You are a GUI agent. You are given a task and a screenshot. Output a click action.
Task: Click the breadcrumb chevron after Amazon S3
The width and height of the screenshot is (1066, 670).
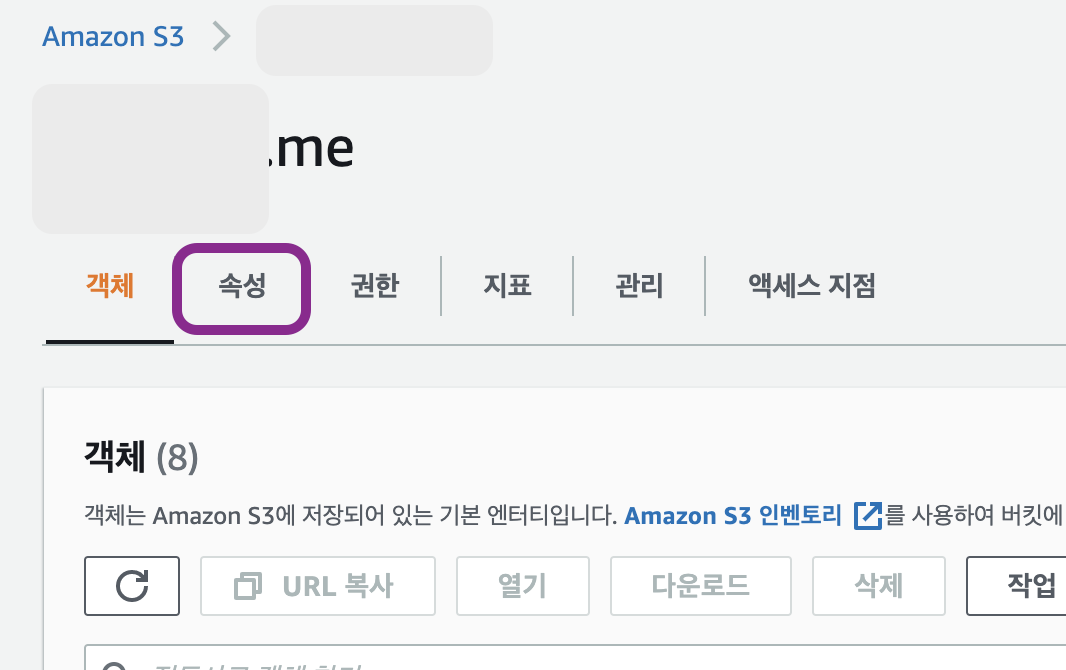coord(221,36)
